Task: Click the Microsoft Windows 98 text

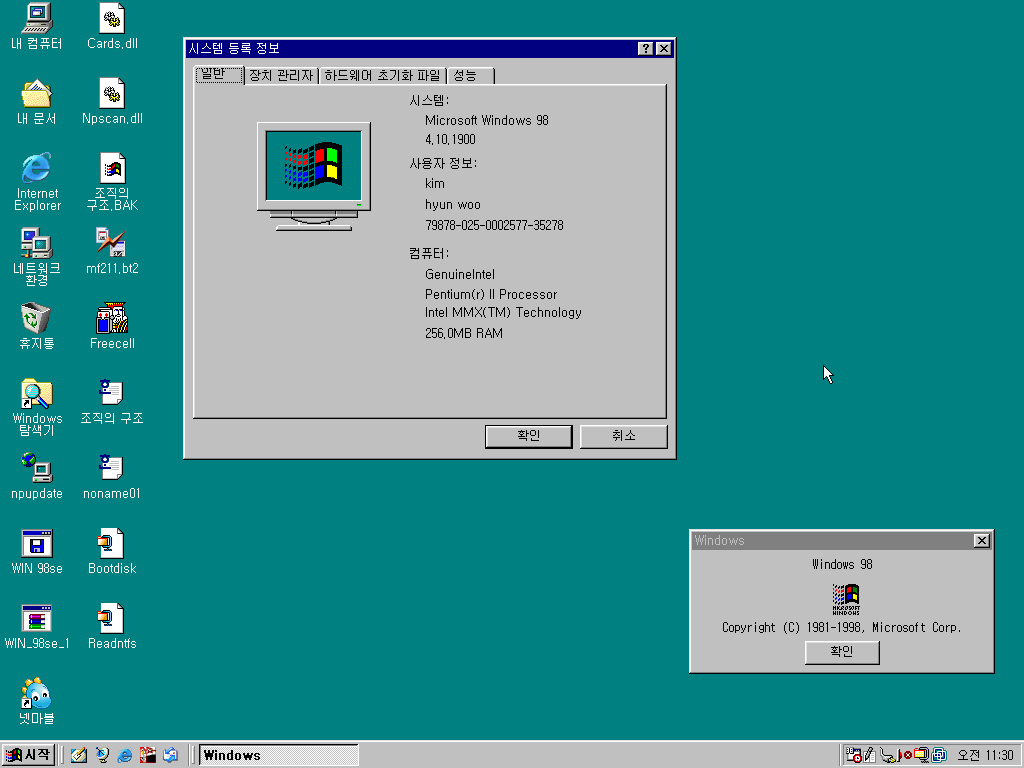Action: pyautogui.click(x=487, y=120)
